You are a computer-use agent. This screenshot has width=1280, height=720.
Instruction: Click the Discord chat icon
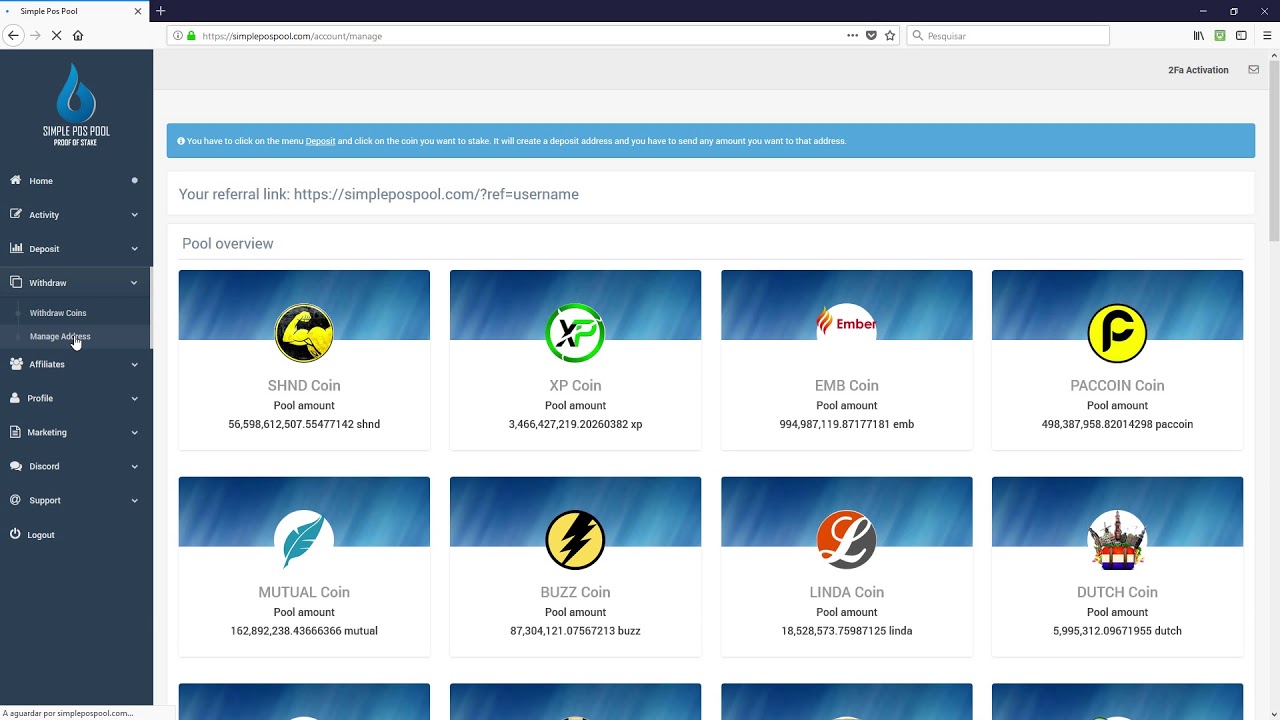15,466
